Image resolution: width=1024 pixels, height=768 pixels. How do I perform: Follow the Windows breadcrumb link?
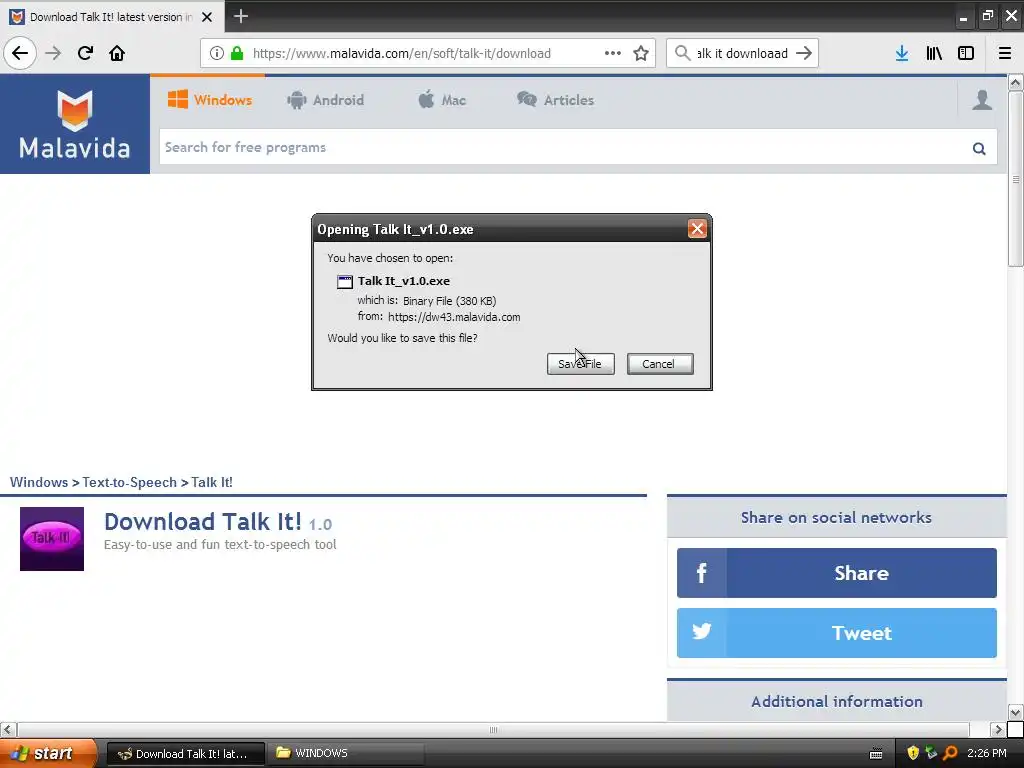point(39,482)
